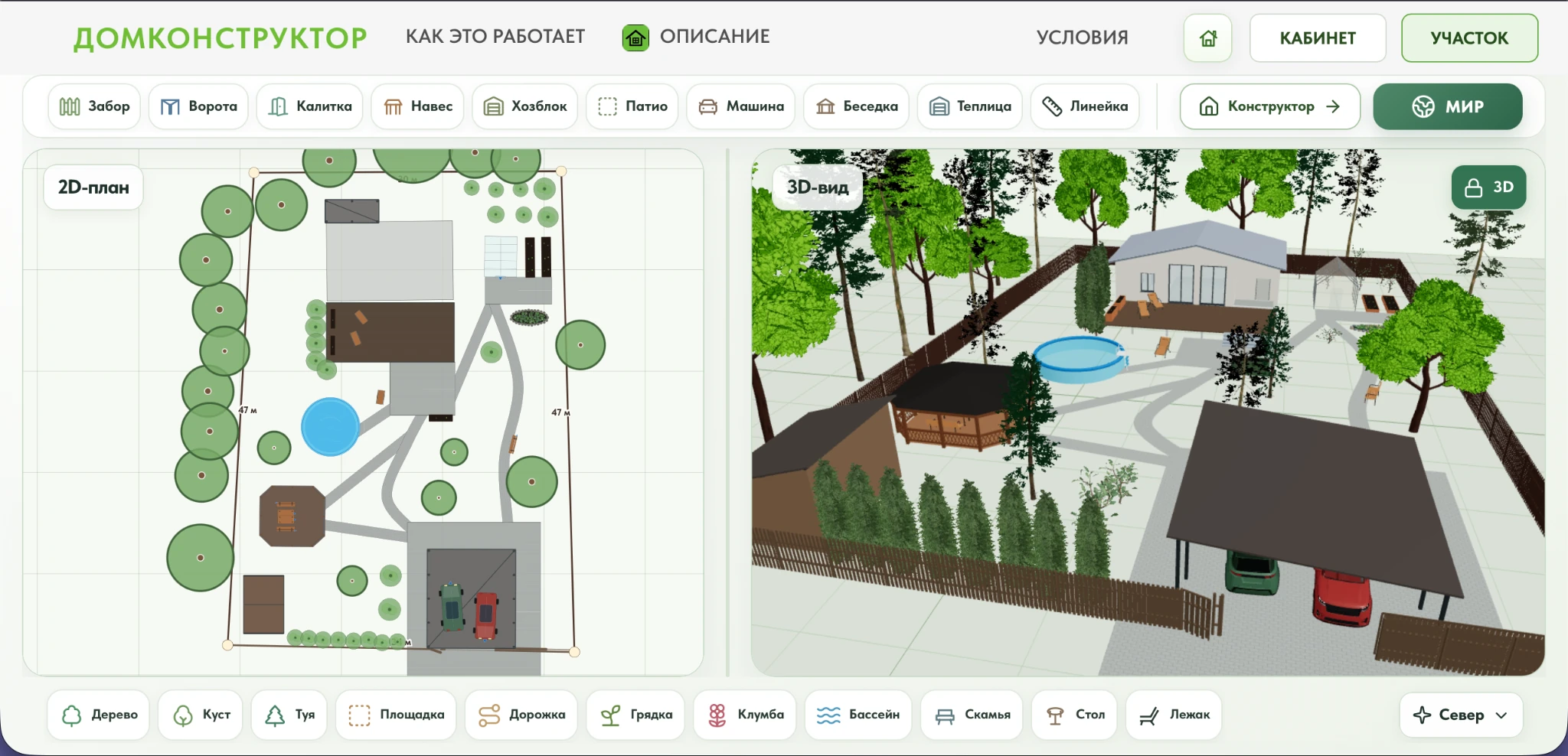Activate the Линейка ruler tool
Viewport: 1568px width, 756px height.
pyautogui.click(x=1085, y=106)
